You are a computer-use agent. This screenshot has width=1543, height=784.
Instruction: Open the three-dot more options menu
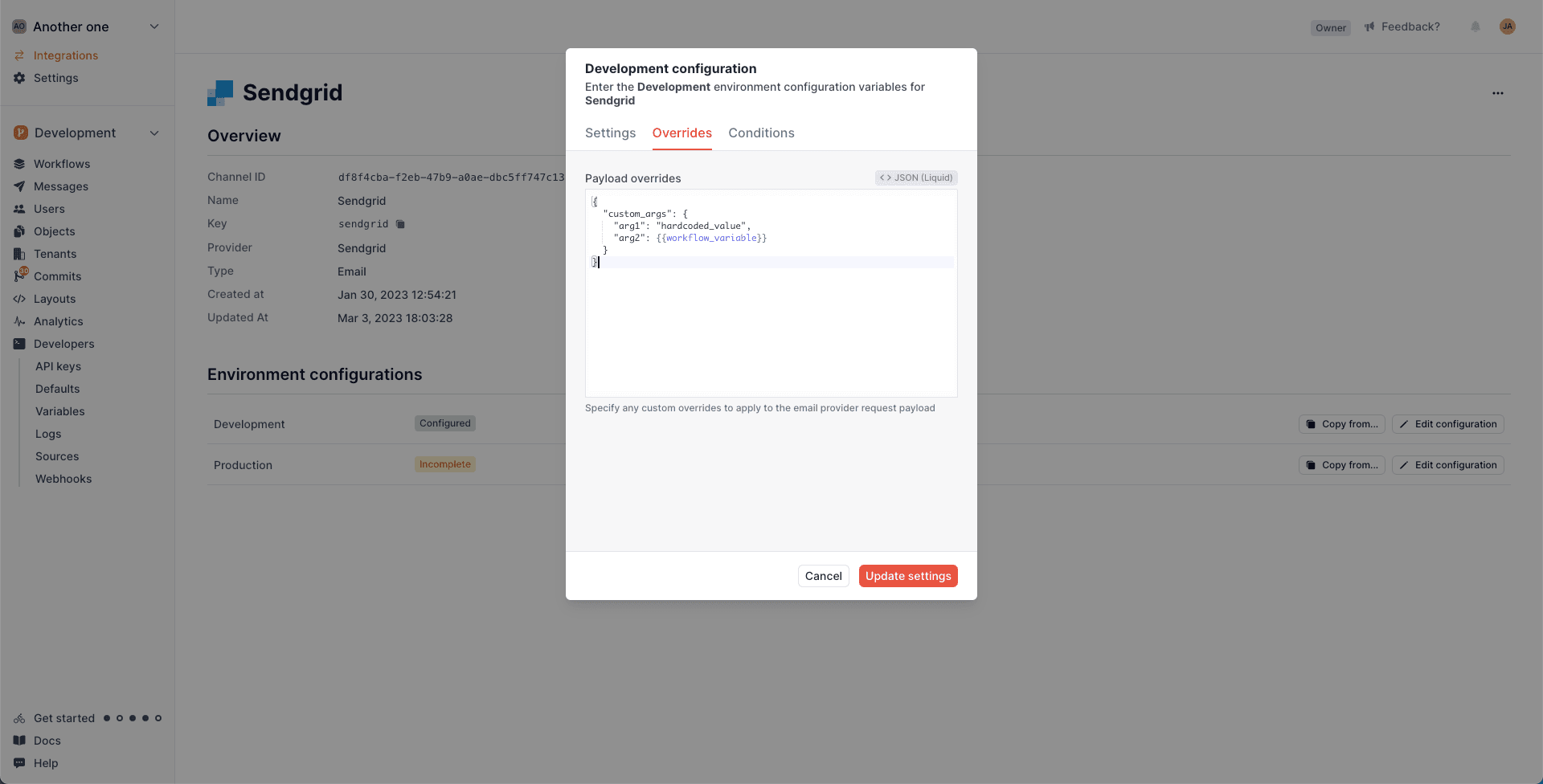(x=1498, y=93)
